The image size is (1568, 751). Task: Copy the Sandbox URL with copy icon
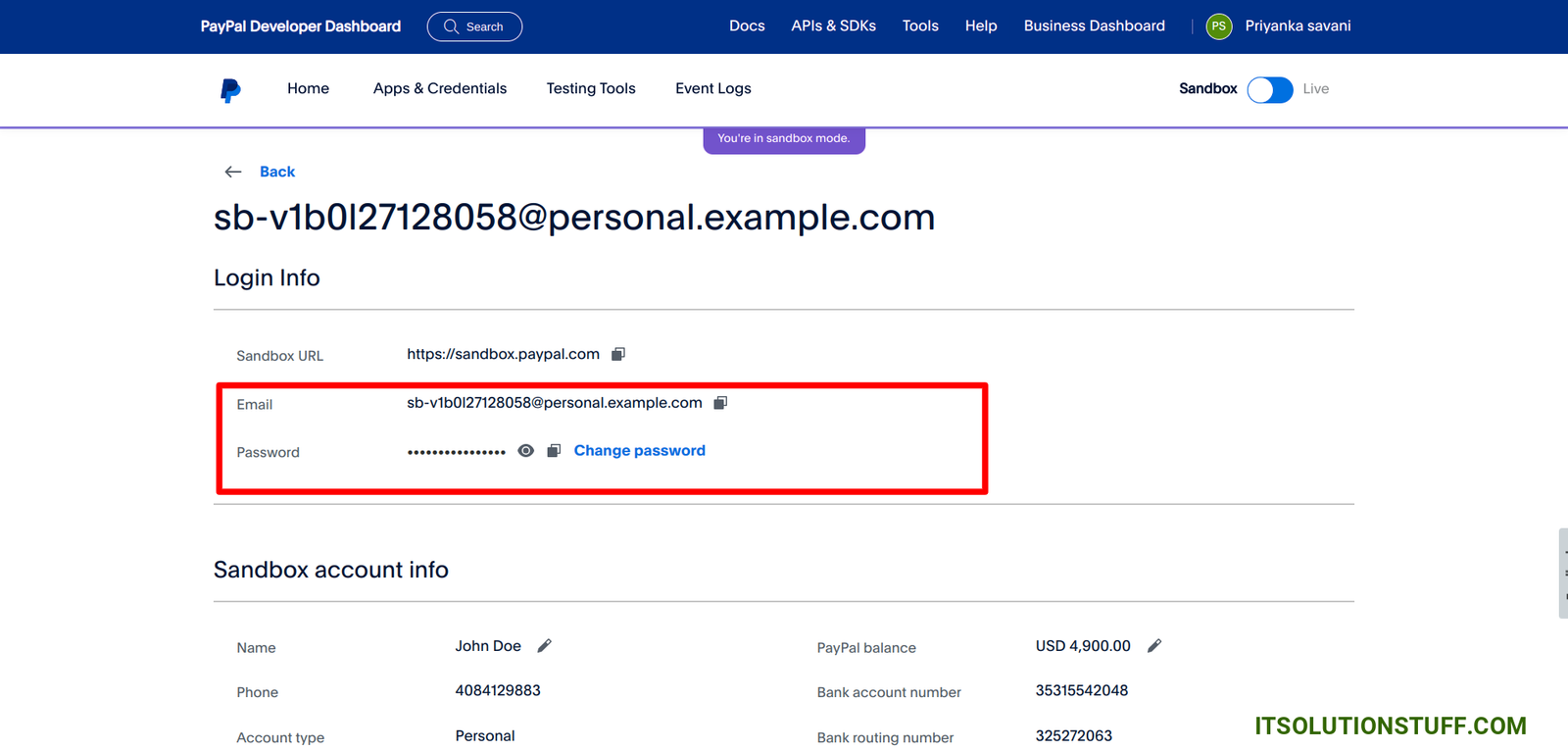click(x=618, y=354)
